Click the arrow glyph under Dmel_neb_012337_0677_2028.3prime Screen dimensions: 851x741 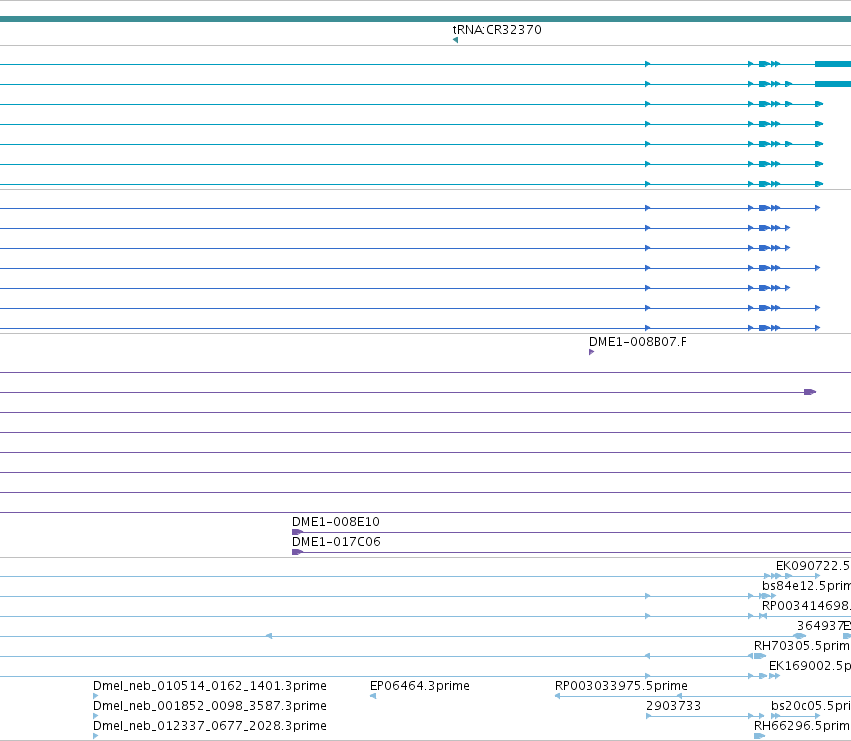(96, 736)
